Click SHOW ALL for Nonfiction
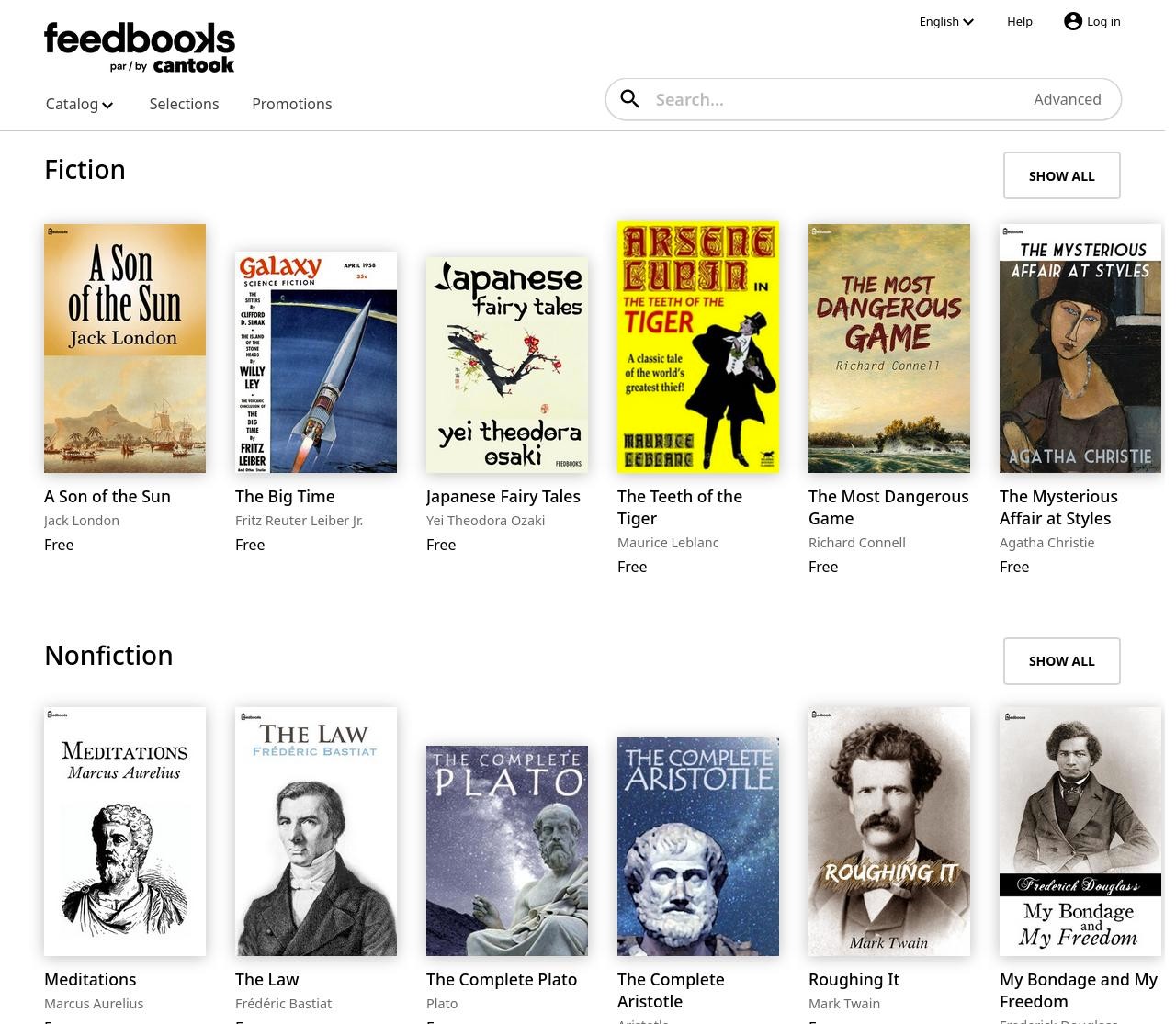 tap(1061, 660)
